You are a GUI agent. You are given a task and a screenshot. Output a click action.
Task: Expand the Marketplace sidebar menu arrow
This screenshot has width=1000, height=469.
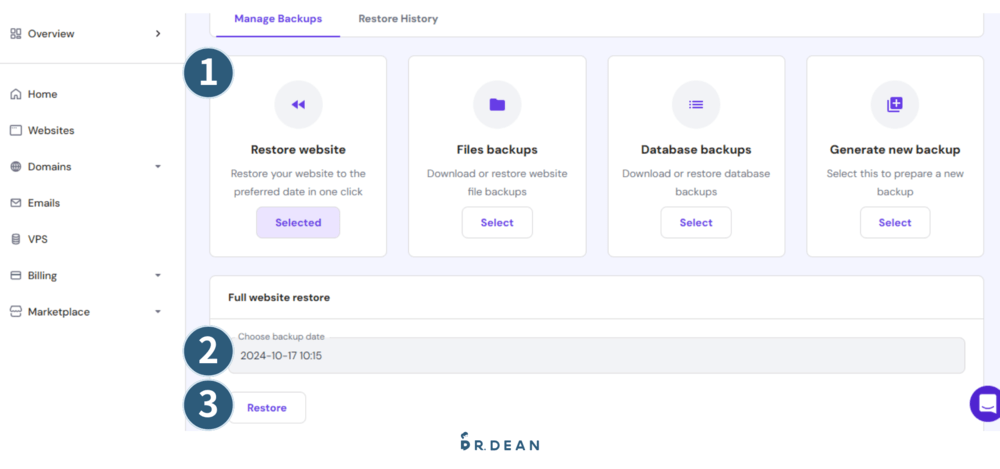(x=158, y=312)
